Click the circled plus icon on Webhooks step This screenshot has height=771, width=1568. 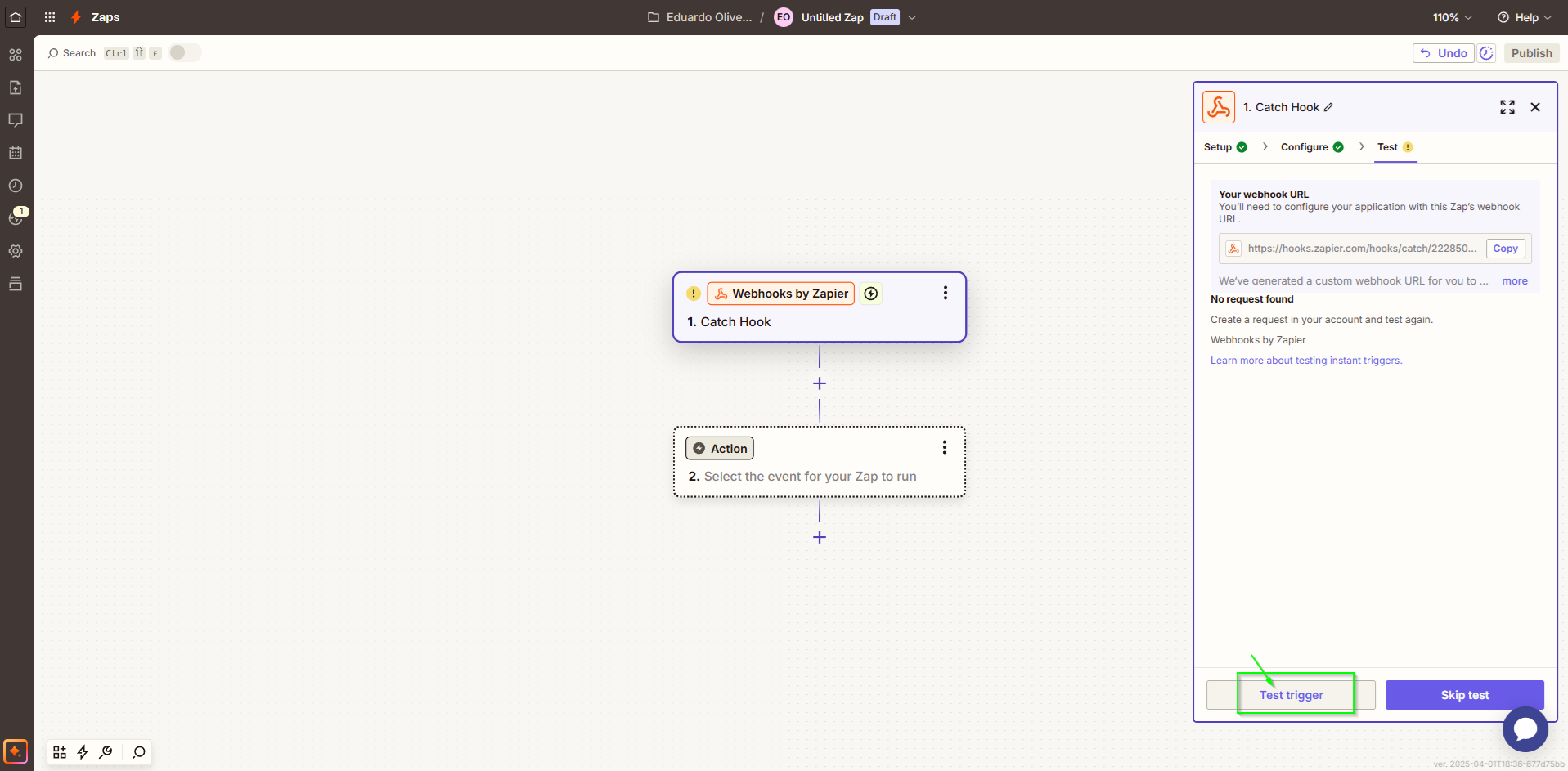coord(871,294)
